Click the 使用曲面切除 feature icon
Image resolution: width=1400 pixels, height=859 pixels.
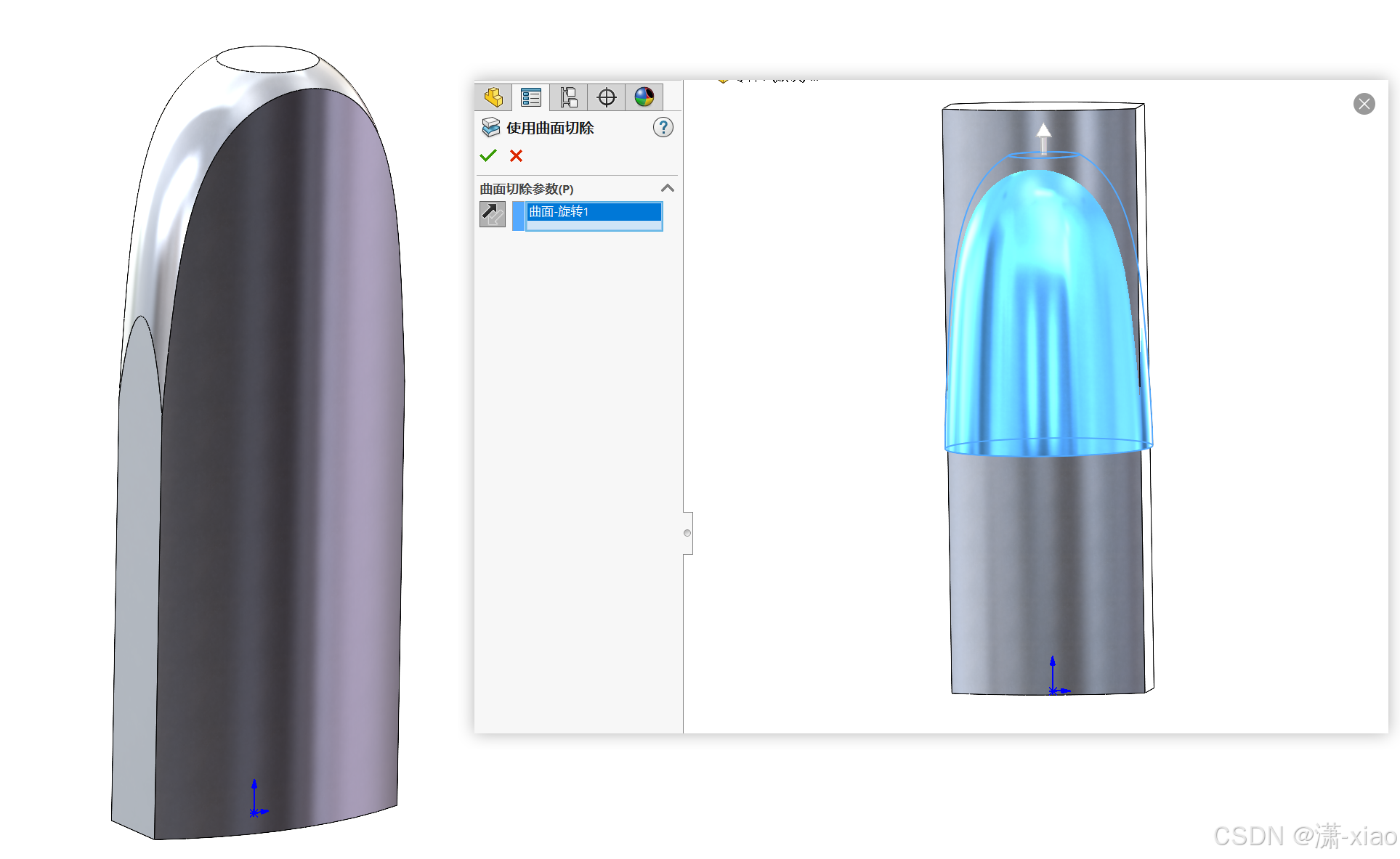(x=491, y=128)
